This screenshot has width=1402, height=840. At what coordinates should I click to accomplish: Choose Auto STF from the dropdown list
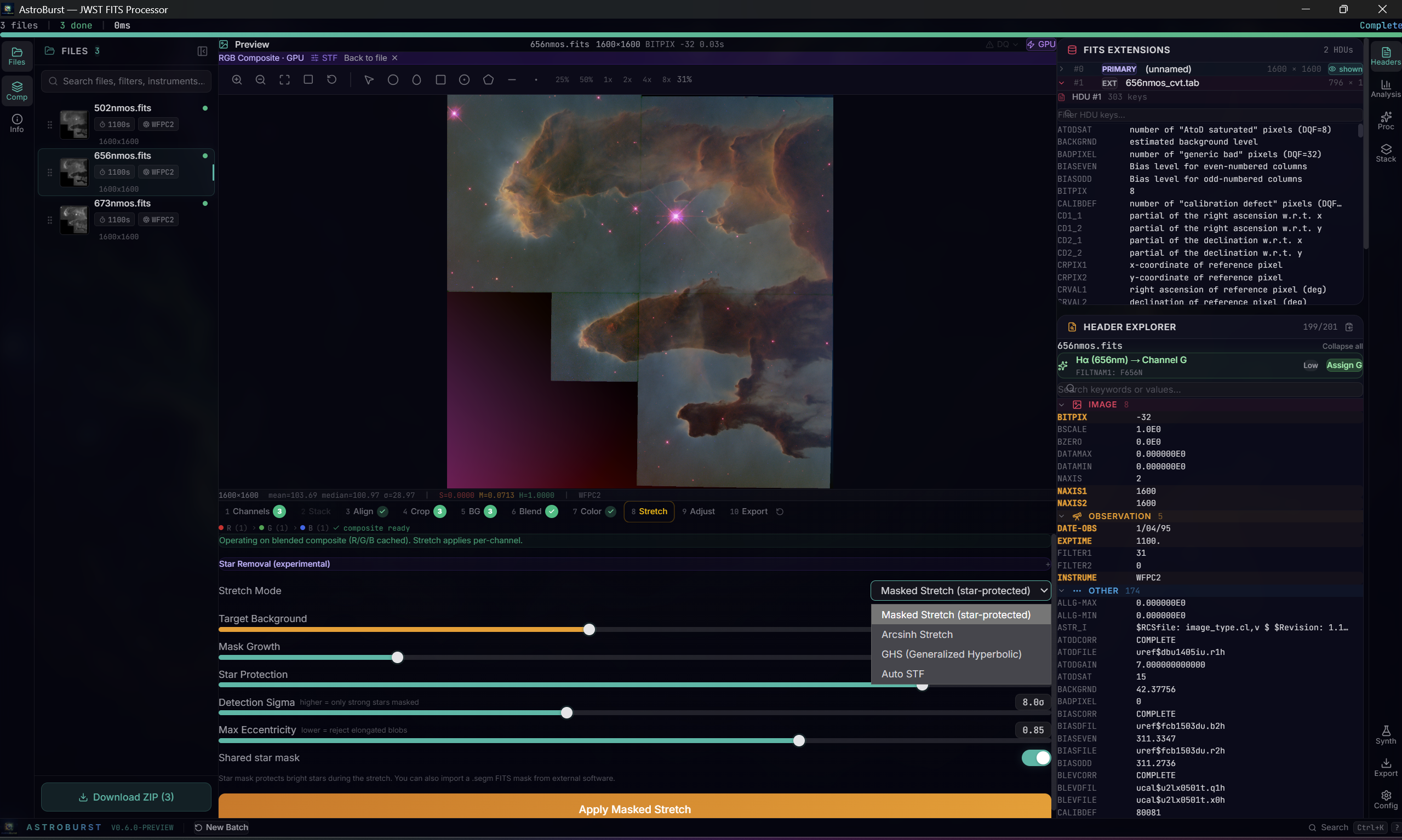point(960,674)
